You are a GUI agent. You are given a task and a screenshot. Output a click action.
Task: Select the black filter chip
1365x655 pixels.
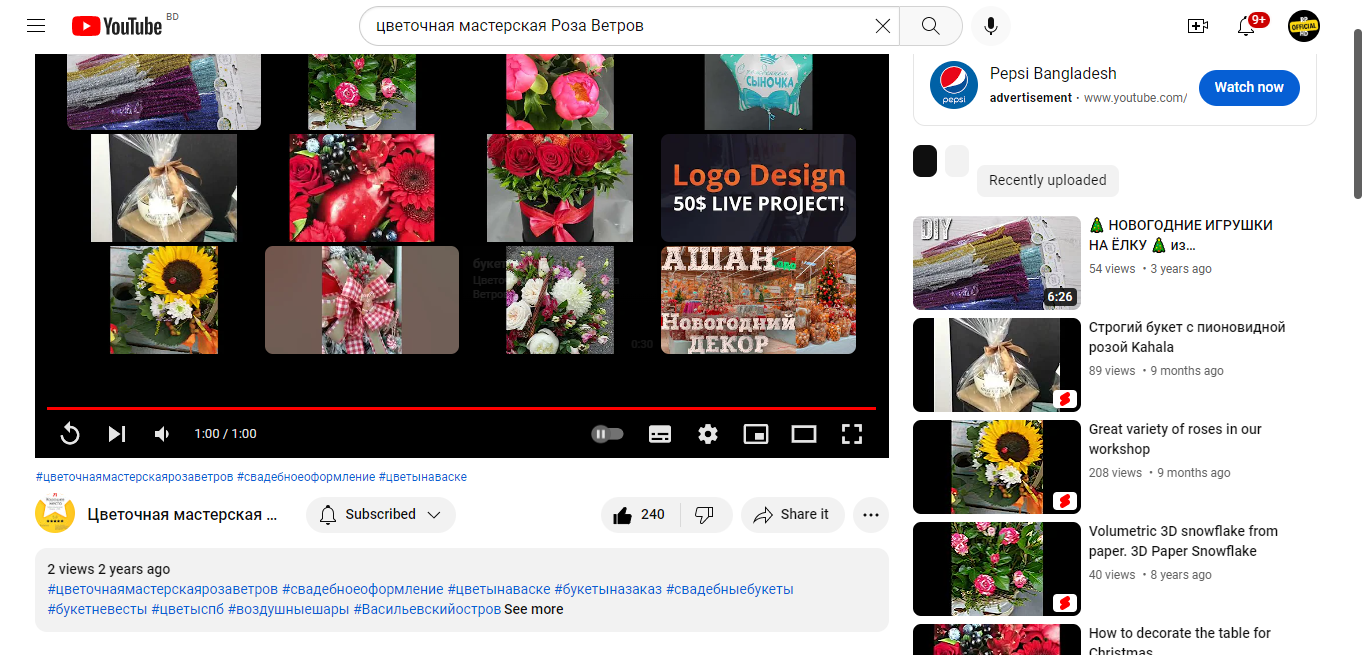pos(925,161)
